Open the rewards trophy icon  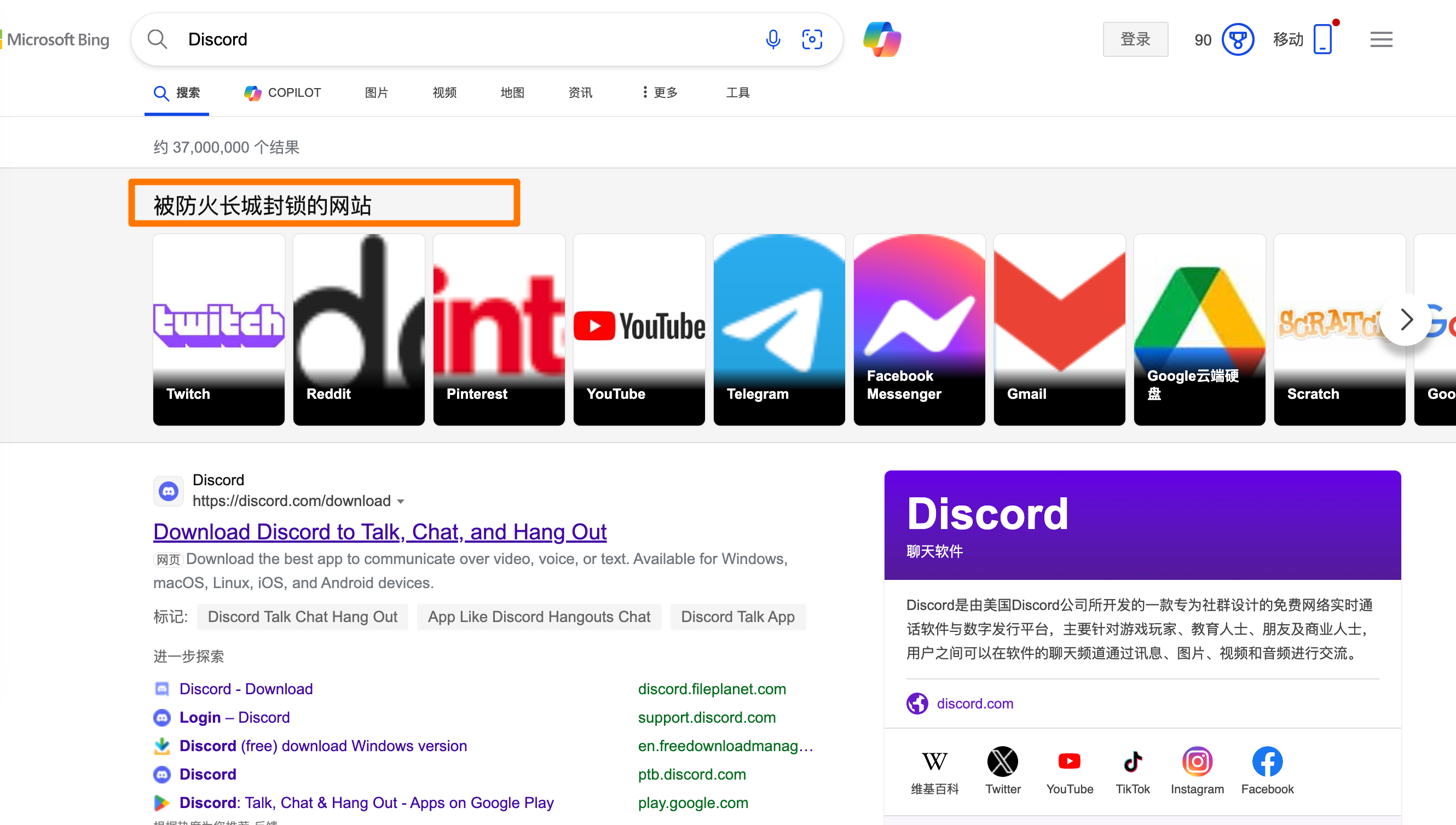click(x=1237, y=39)
